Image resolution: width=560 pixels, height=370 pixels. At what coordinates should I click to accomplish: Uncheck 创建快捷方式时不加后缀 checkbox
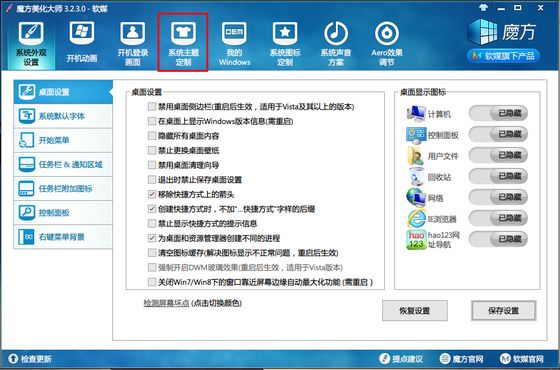click(x=152, y=209)
